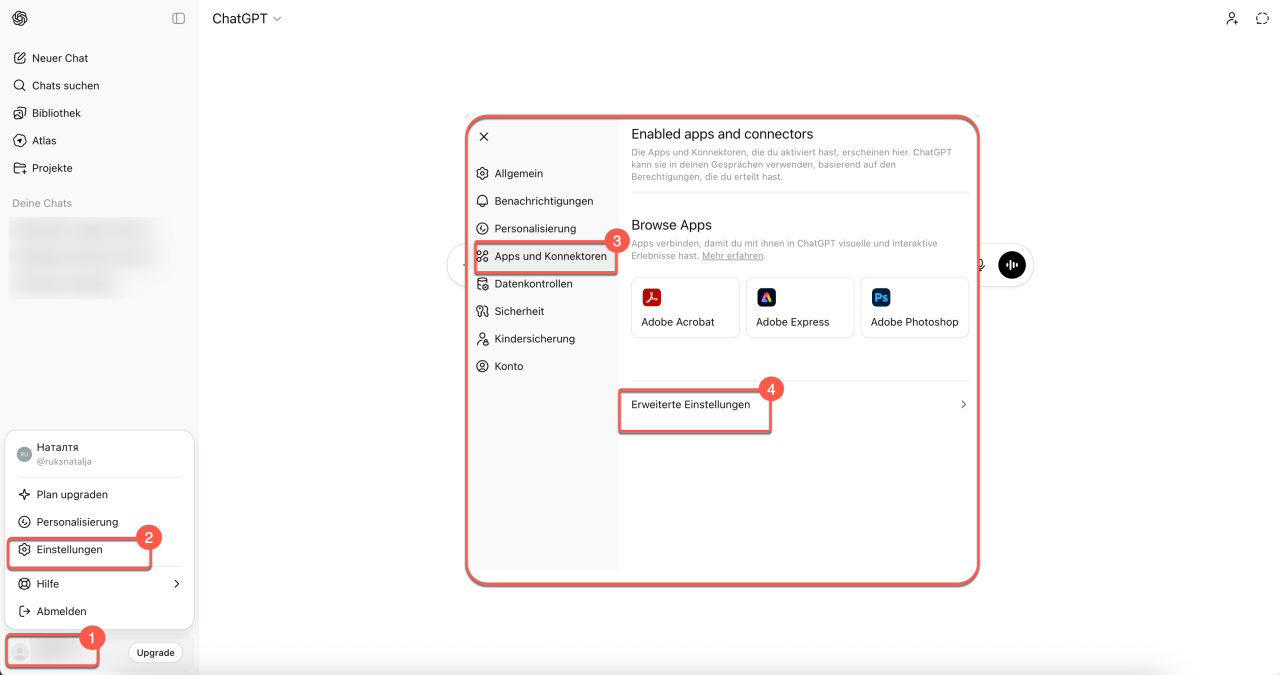Select the Apps und Konnektoren tab
The width and height of the screenshot is (1280, 675).
point(544,256)
